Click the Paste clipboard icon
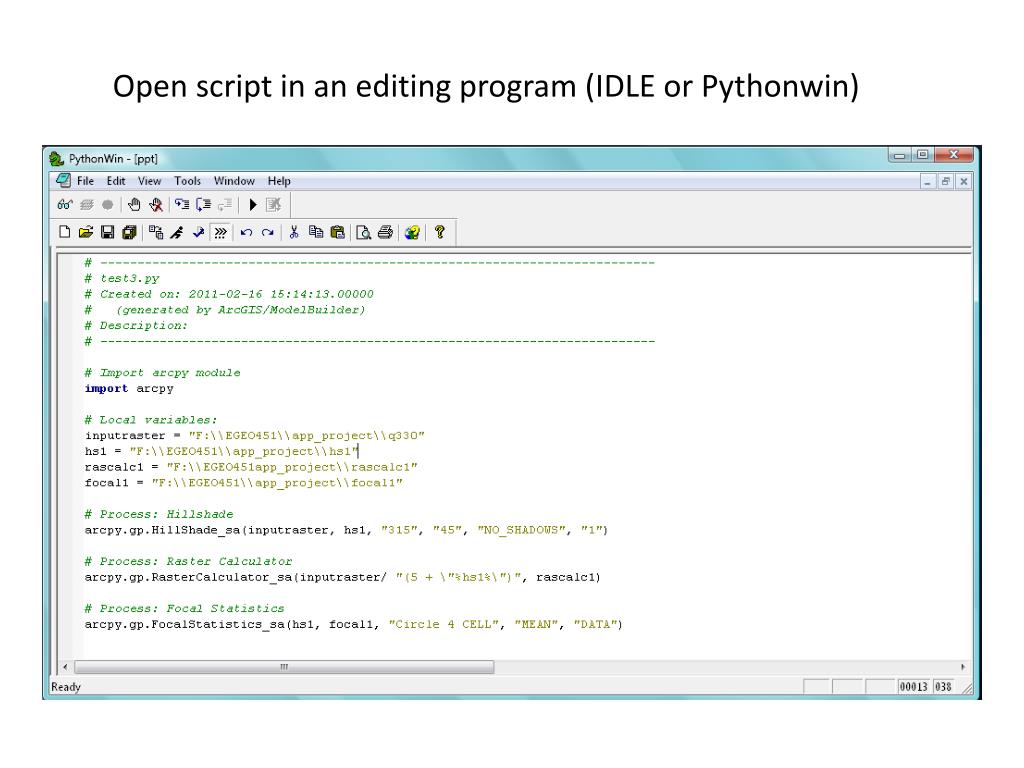 point(338,232)
